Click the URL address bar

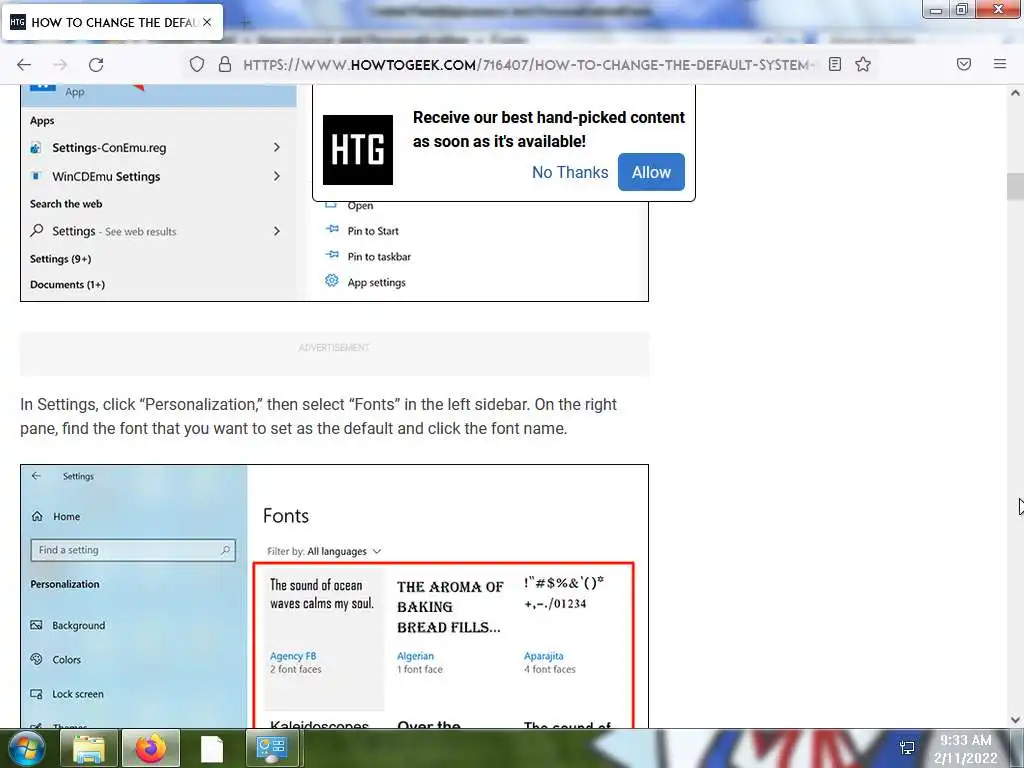click(x=528, y=64)
